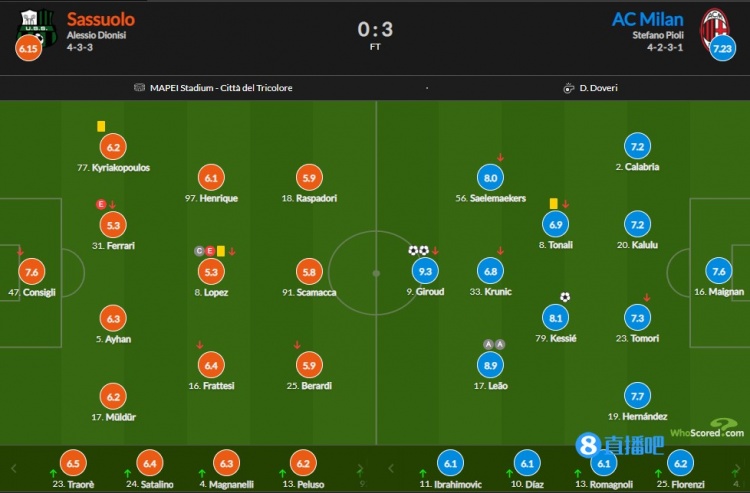Click the referee whistle icon near D. Doveri
Viewport: 750px width, 493px height.
(568, 88)
